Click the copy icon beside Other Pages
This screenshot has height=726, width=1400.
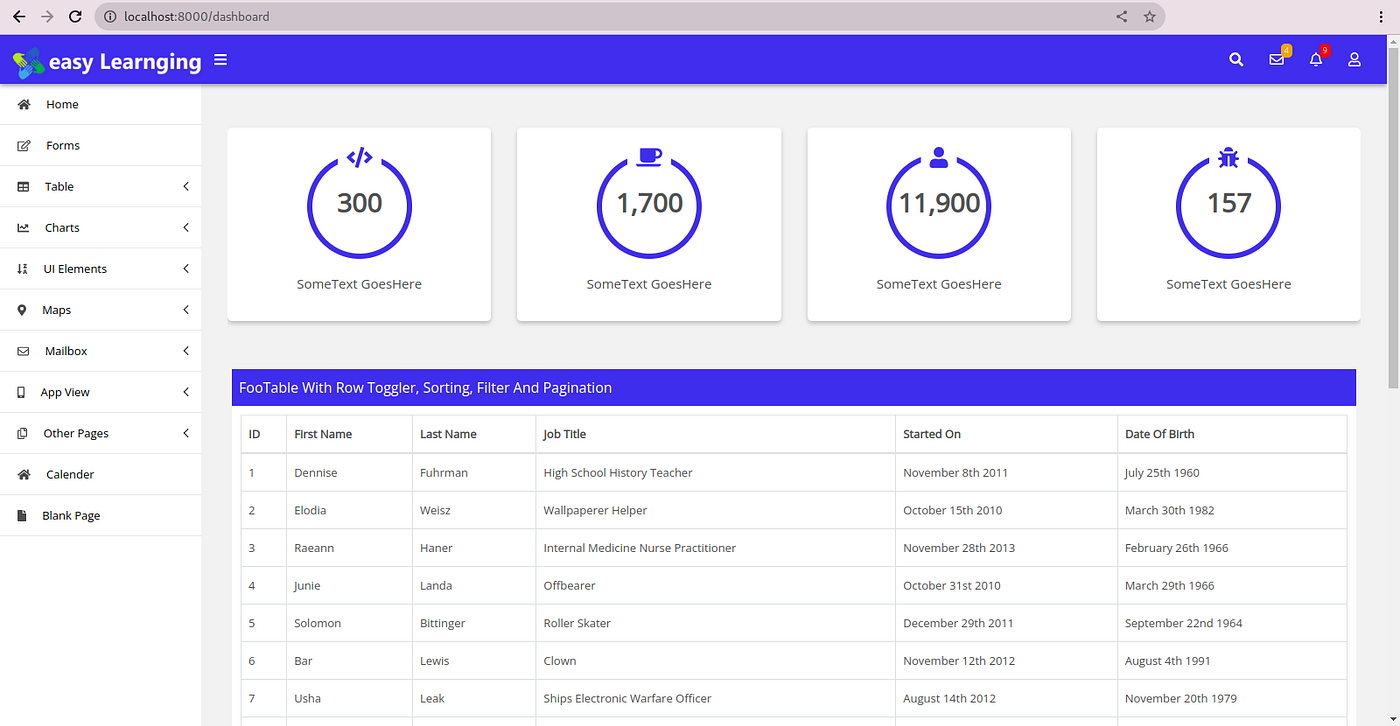tap(23, 433)
